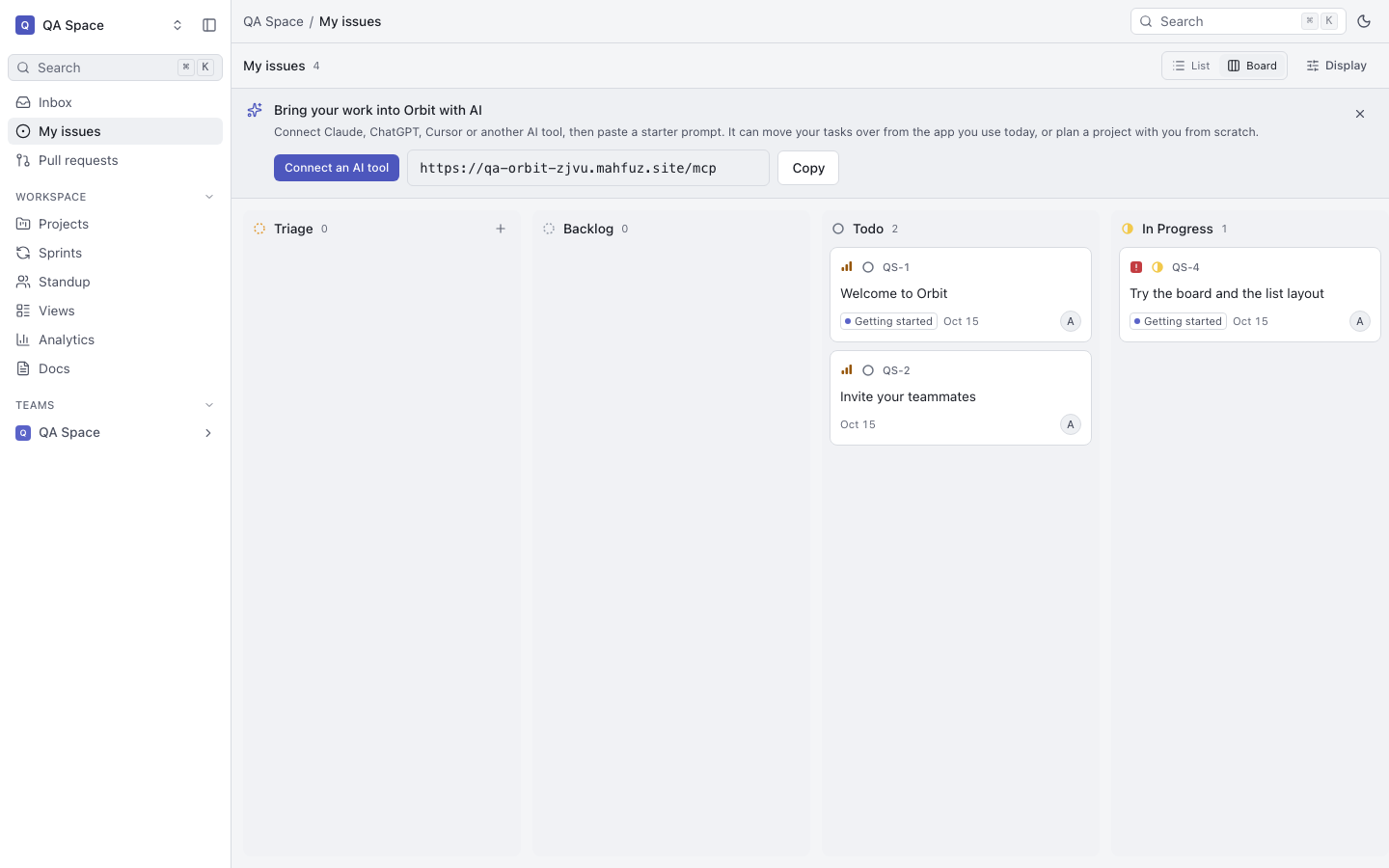The image size is (1389, 868).
Task: Click the Pull requests branch icon
Action: click(x=23, y=160)
